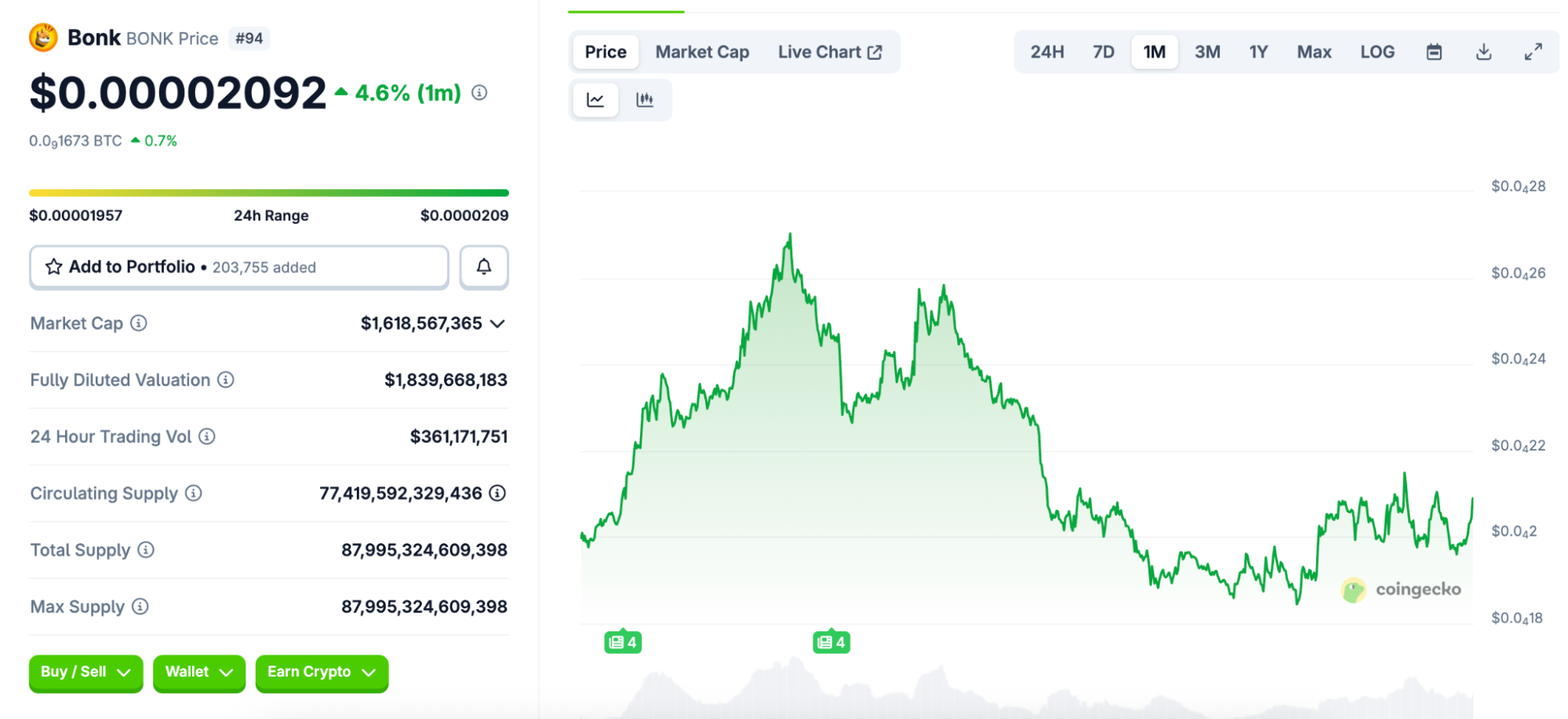Select the 7D time range
Viewport: 1568px width, 719px height.
point(1103,53)
